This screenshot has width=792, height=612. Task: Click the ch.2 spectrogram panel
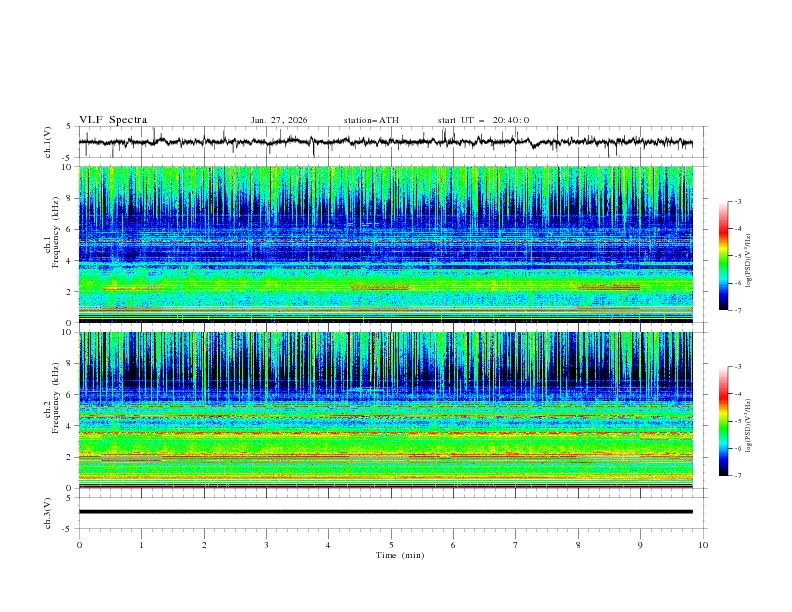pos(385,410)
